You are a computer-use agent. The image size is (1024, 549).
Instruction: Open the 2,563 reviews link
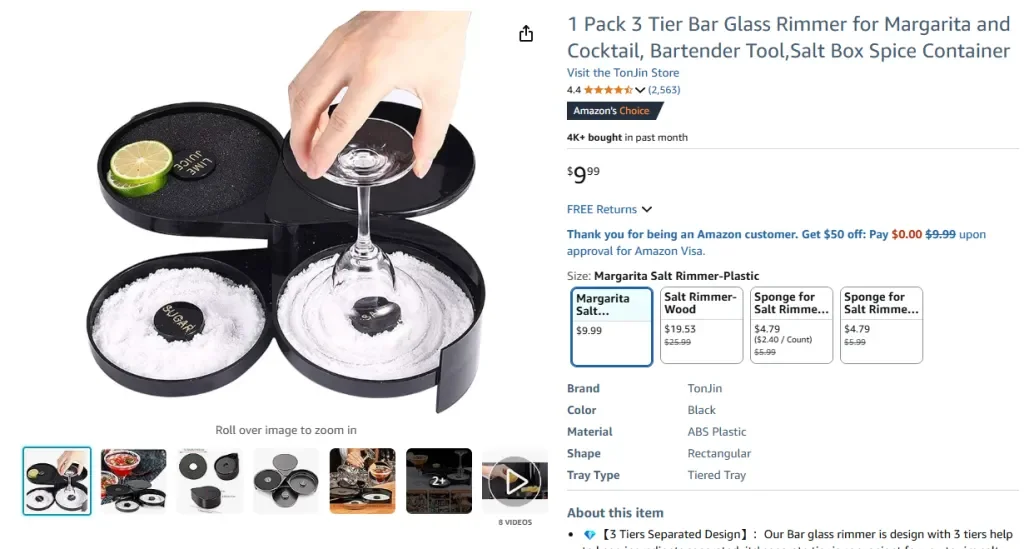tap(664, 90)
